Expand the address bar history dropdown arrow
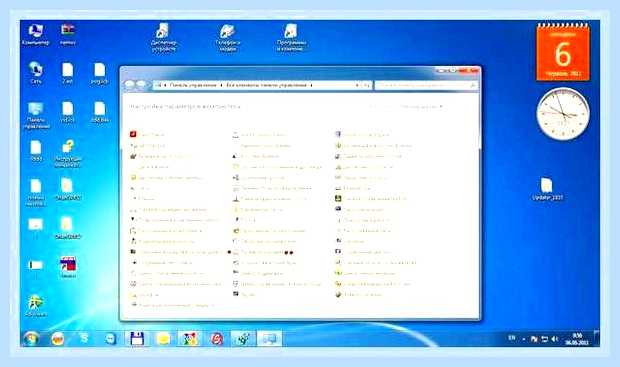Viewport: 620px width, 367px height. (357, 85)
